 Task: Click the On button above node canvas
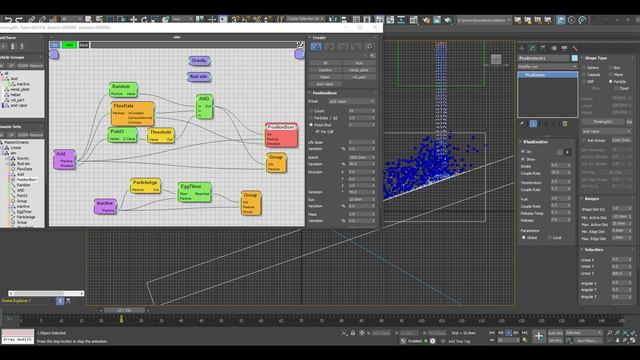[x=55, y=45]
